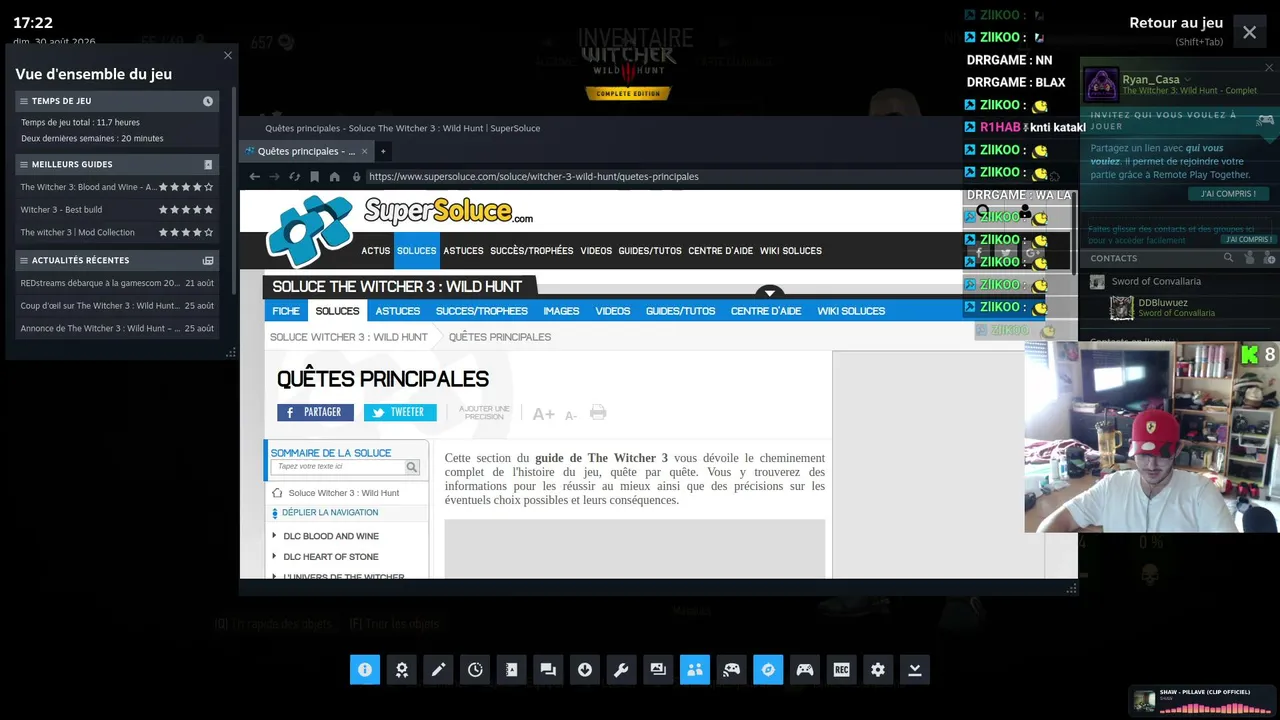Toggle the friends list icon
1280x720 pixels.
[x=695, y=670]
